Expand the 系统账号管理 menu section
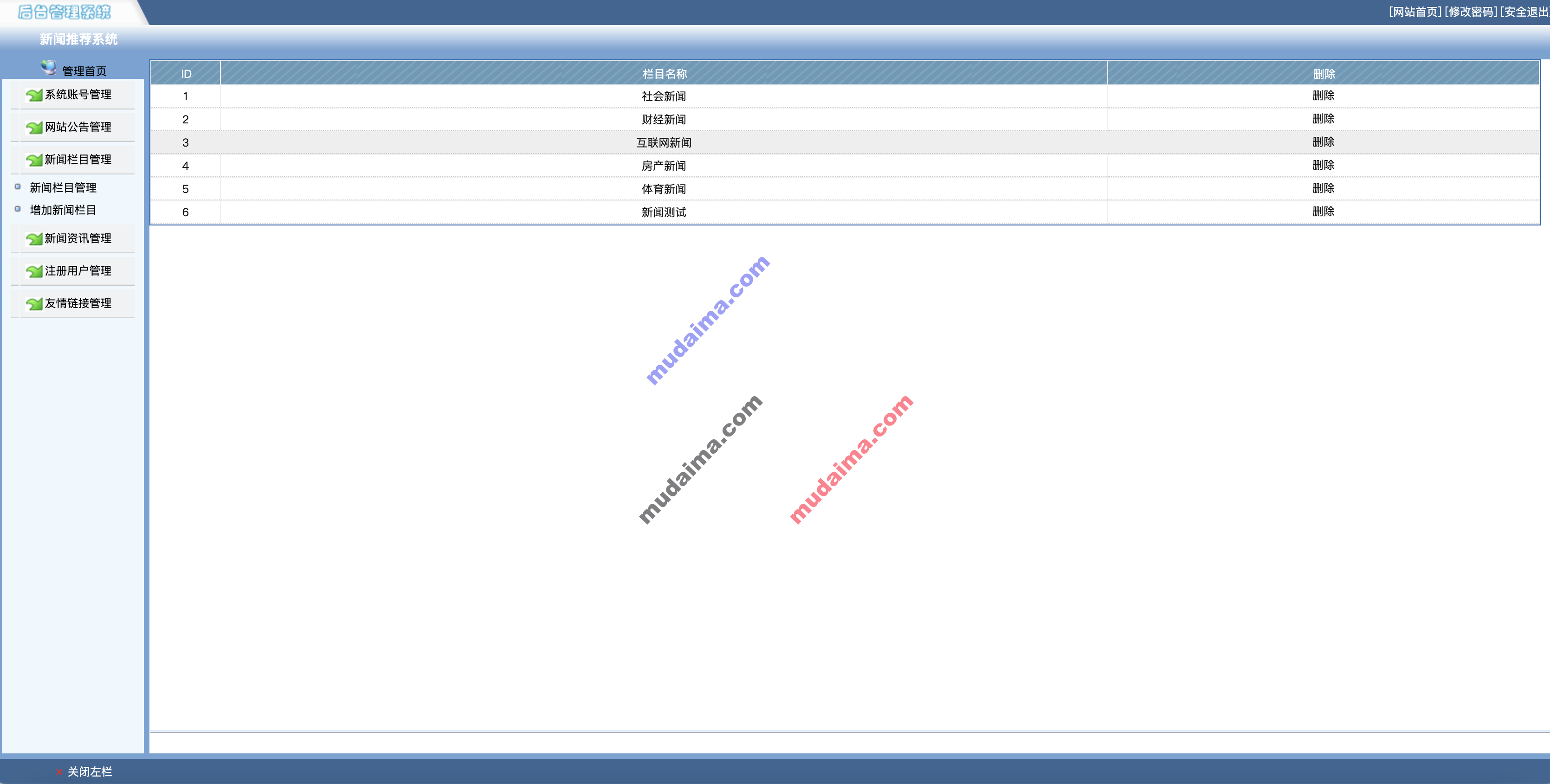The width and height of the screenshot is (1550, 784). [78, 95]
